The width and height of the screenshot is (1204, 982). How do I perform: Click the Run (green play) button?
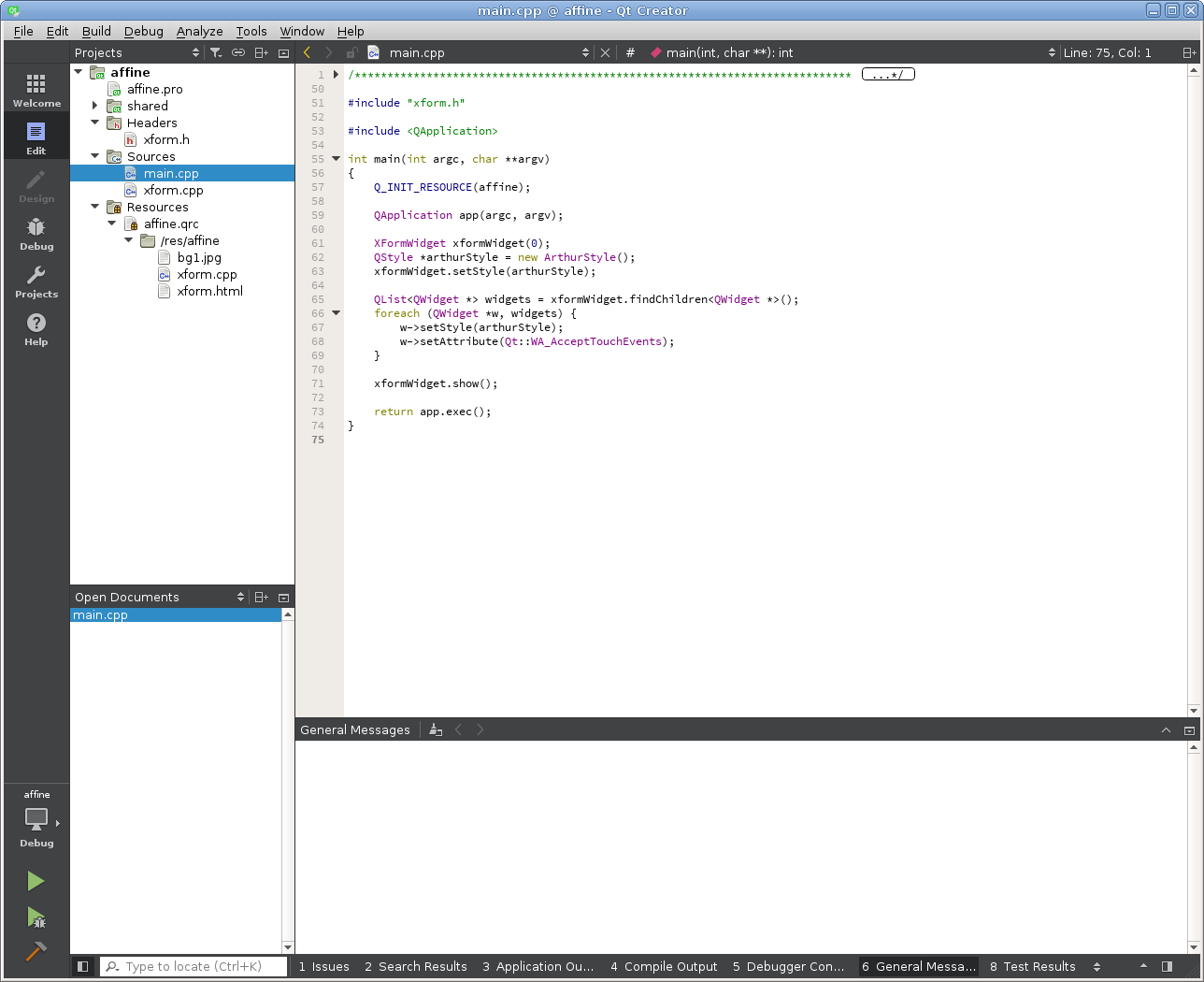tap(36, 881)
